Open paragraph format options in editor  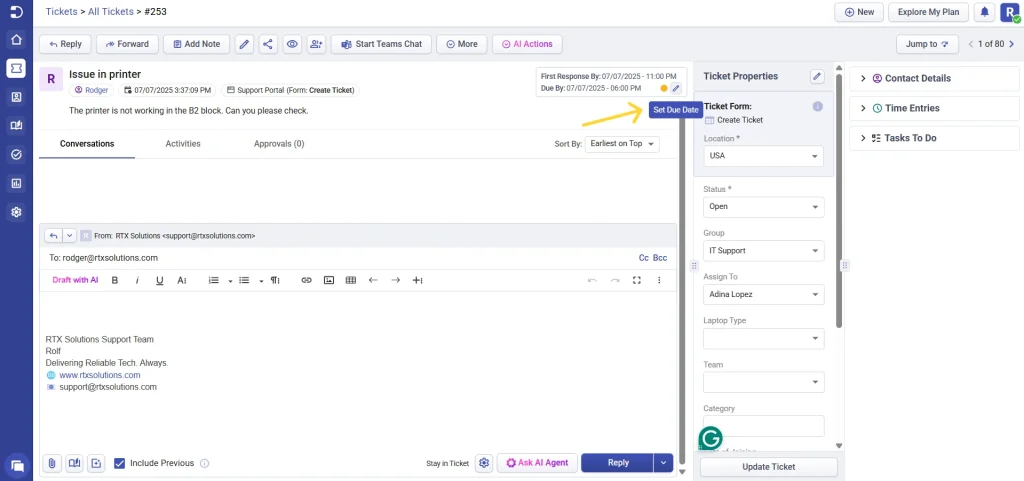click(x=275, y=280)
